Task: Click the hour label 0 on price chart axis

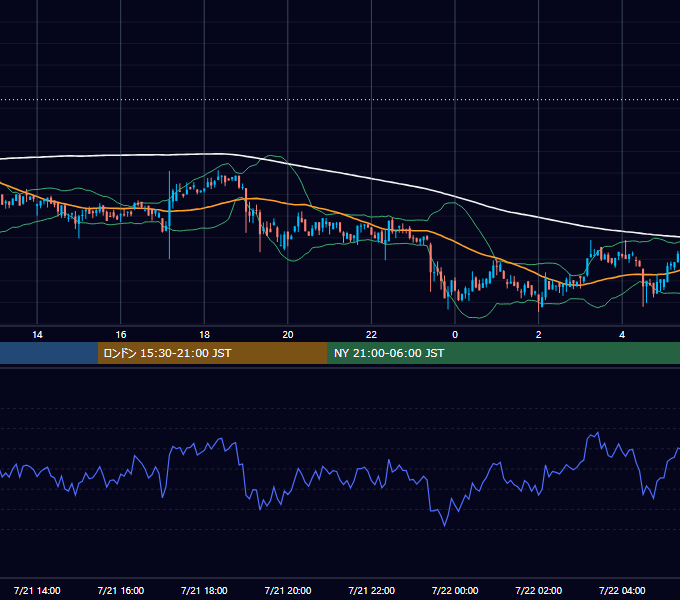Action: 455,335
